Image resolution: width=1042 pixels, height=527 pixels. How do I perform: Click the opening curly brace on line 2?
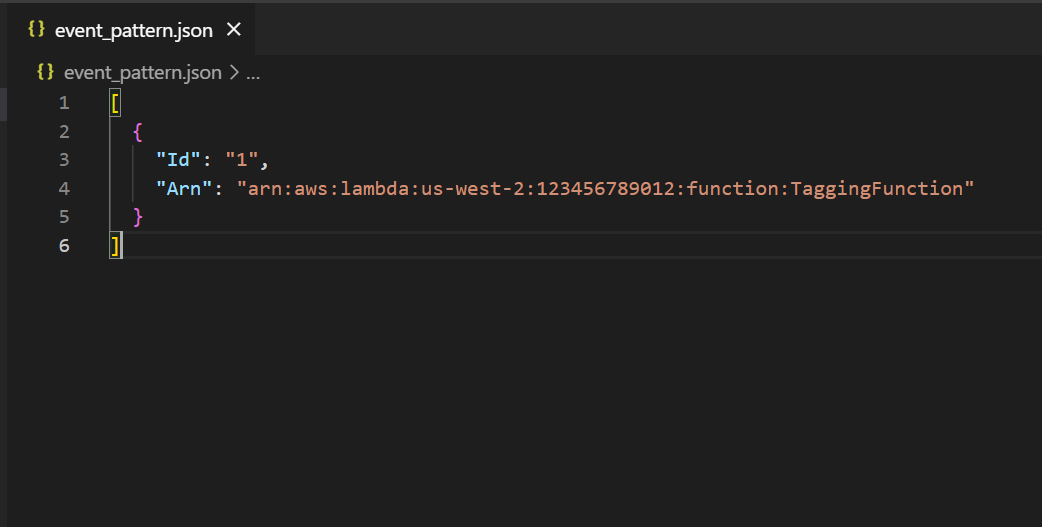click(138, 131)
